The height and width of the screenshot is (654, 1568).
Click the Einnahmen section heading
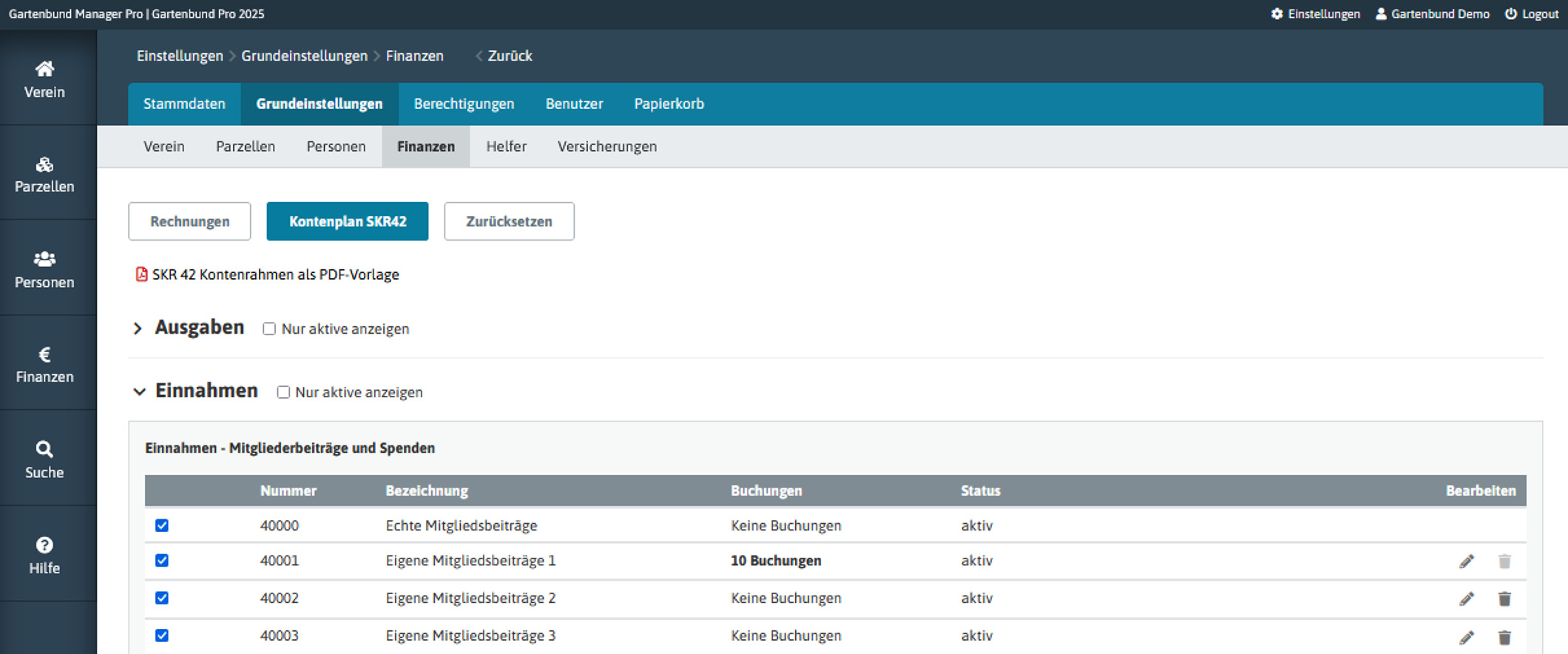206,391
